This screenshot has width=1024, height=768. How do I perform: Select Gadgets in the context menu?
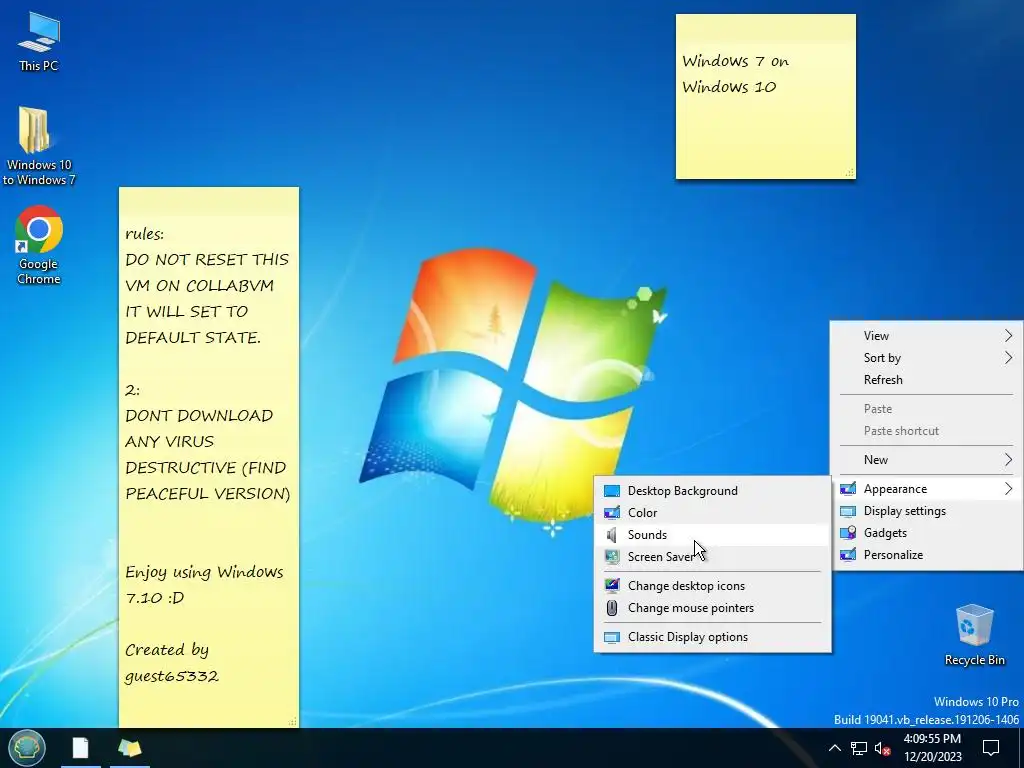click(x=927, y=533)
